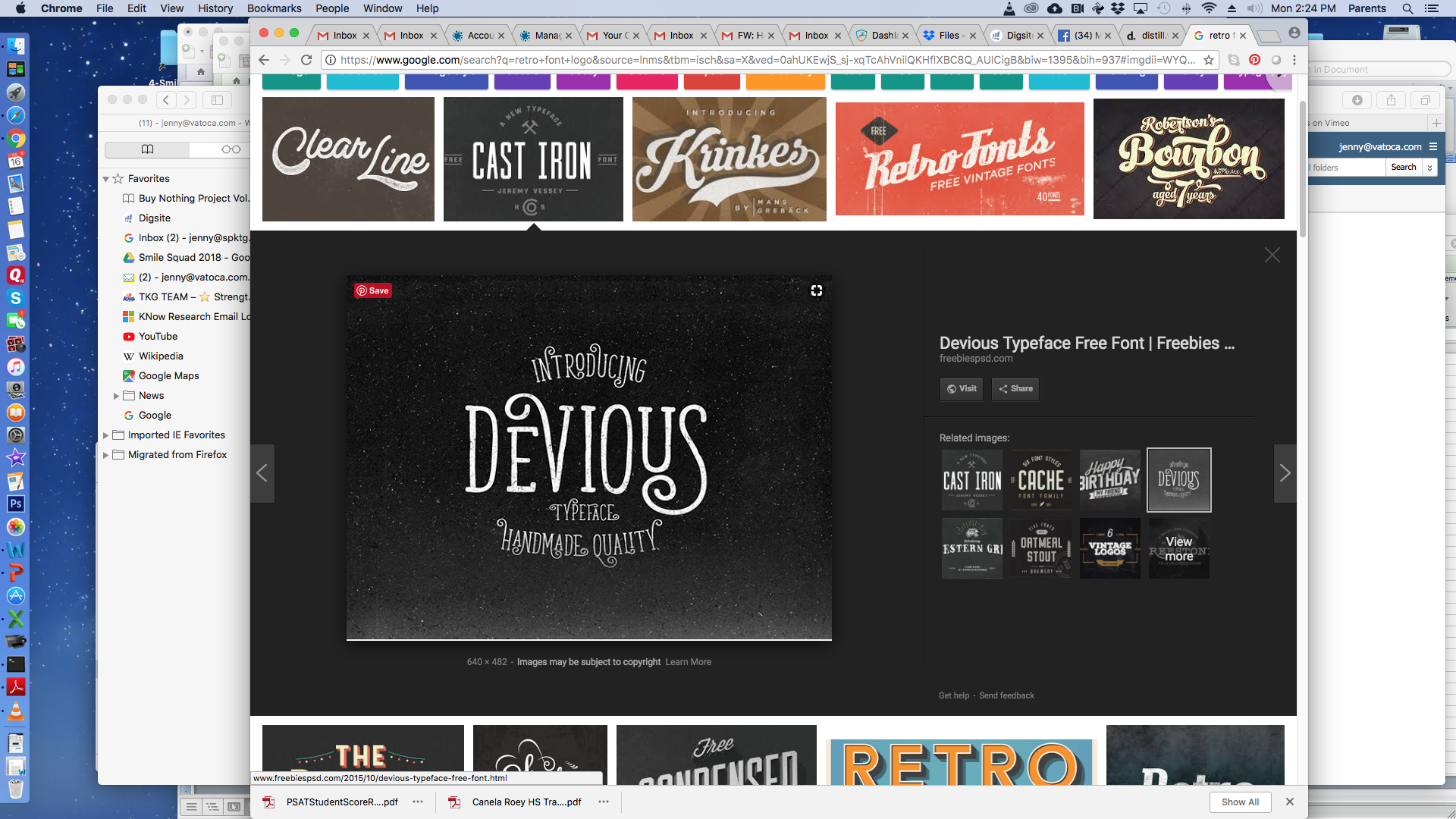Bookmark this page with the star icon
The image size is (1456, 819).
(1209, 60)
